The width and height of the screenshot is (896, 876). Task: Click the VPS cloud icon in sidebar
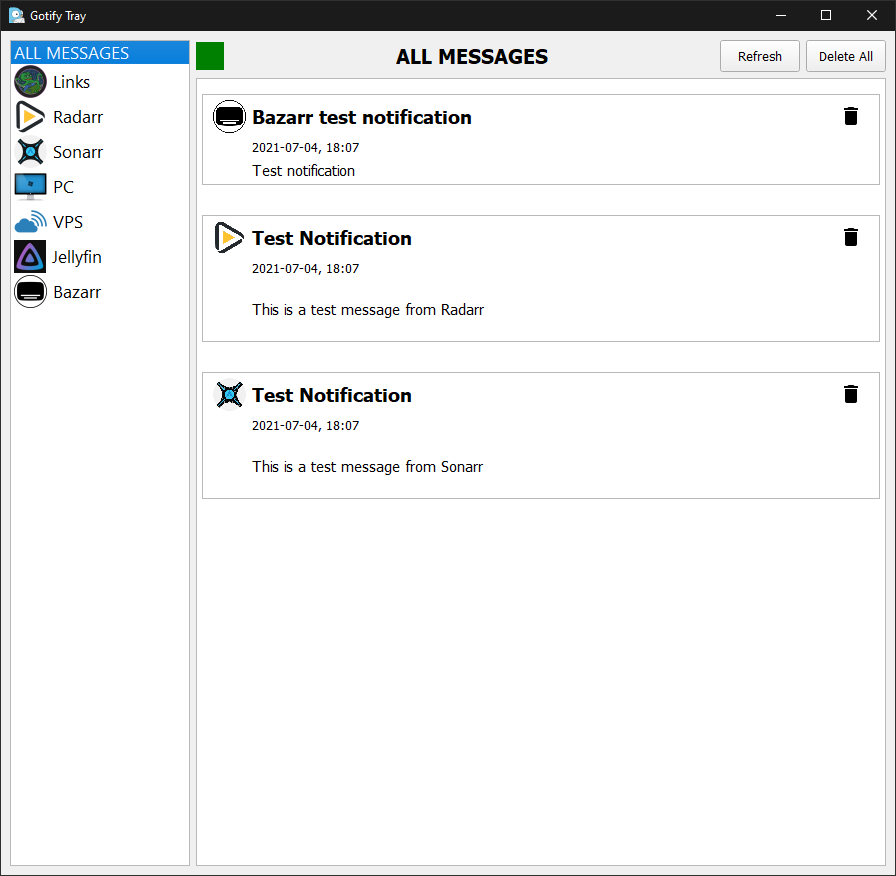[30, 222]
